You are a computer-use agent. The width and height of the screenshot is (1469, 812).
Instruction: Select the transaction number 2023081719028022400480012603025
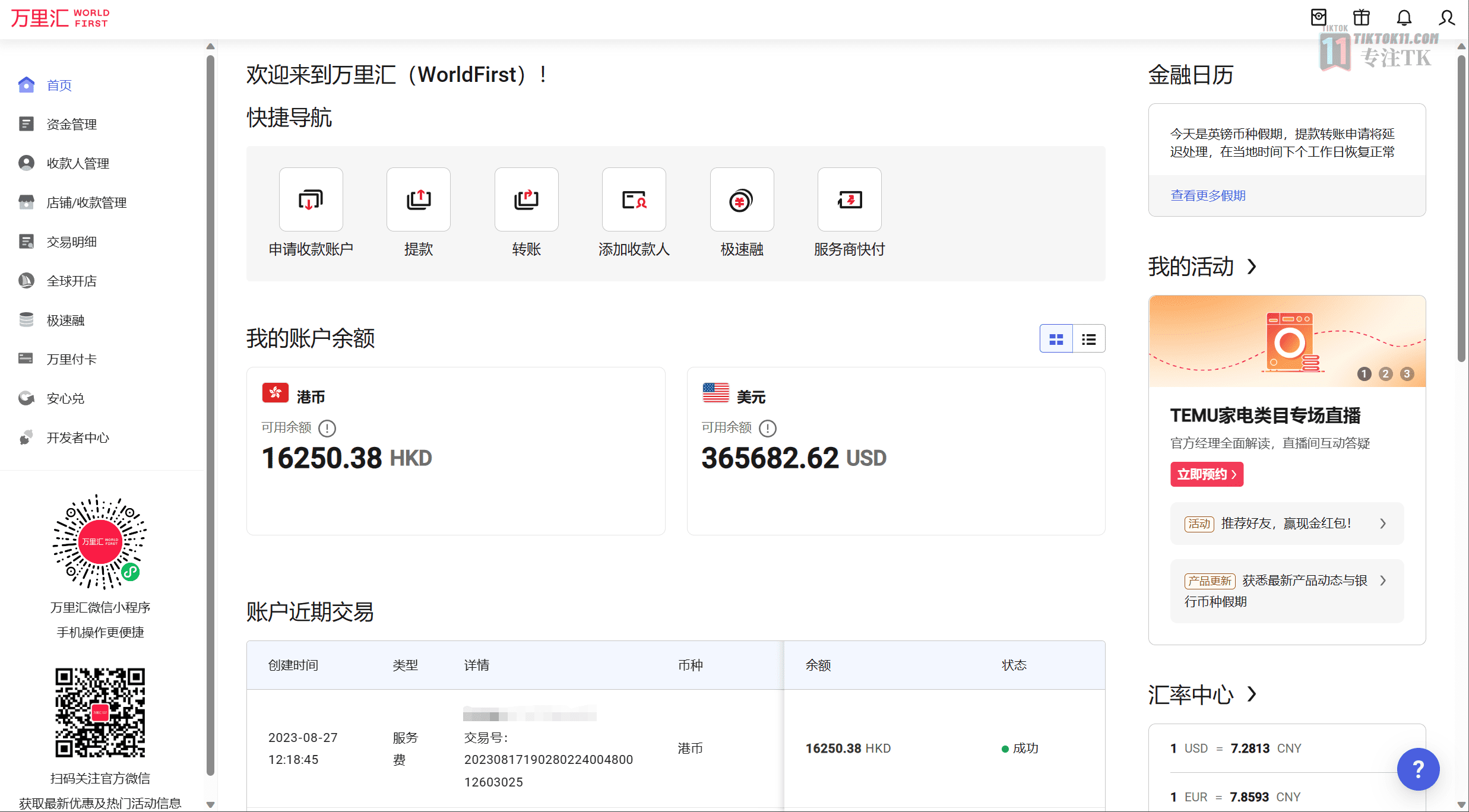point(549,770)
